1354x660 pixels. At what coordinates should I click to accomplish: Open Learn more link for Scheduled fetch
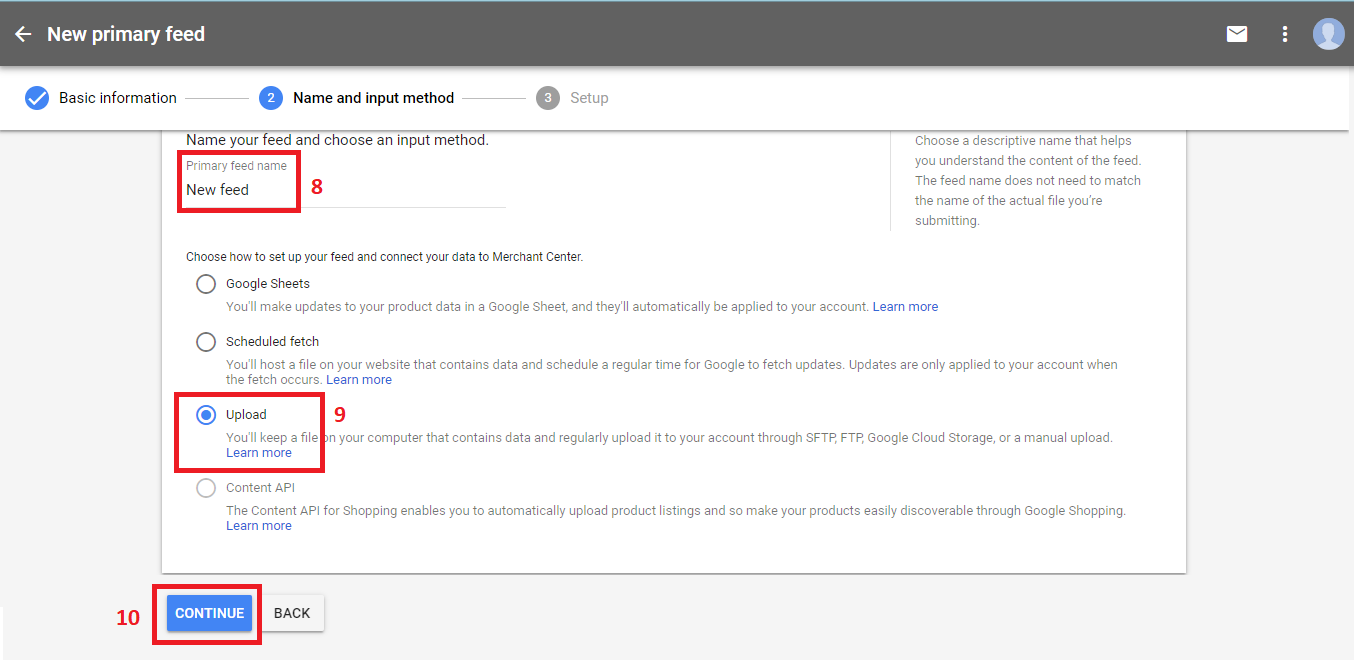359,380
